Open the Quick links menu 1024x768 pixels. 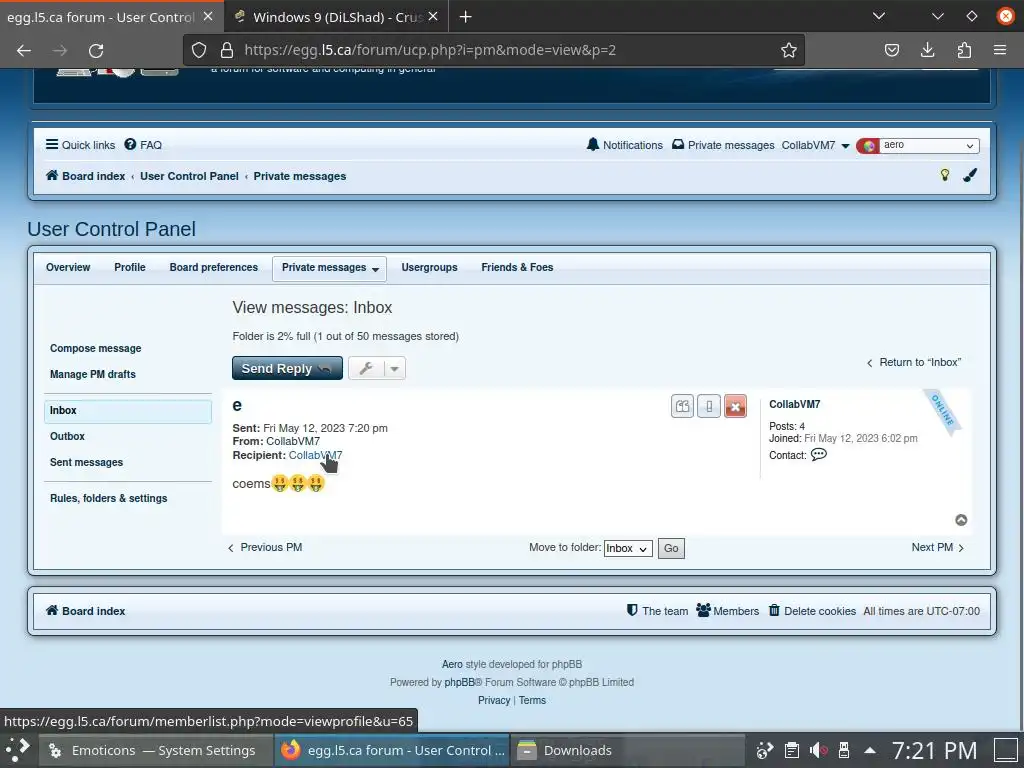point(80,145)
